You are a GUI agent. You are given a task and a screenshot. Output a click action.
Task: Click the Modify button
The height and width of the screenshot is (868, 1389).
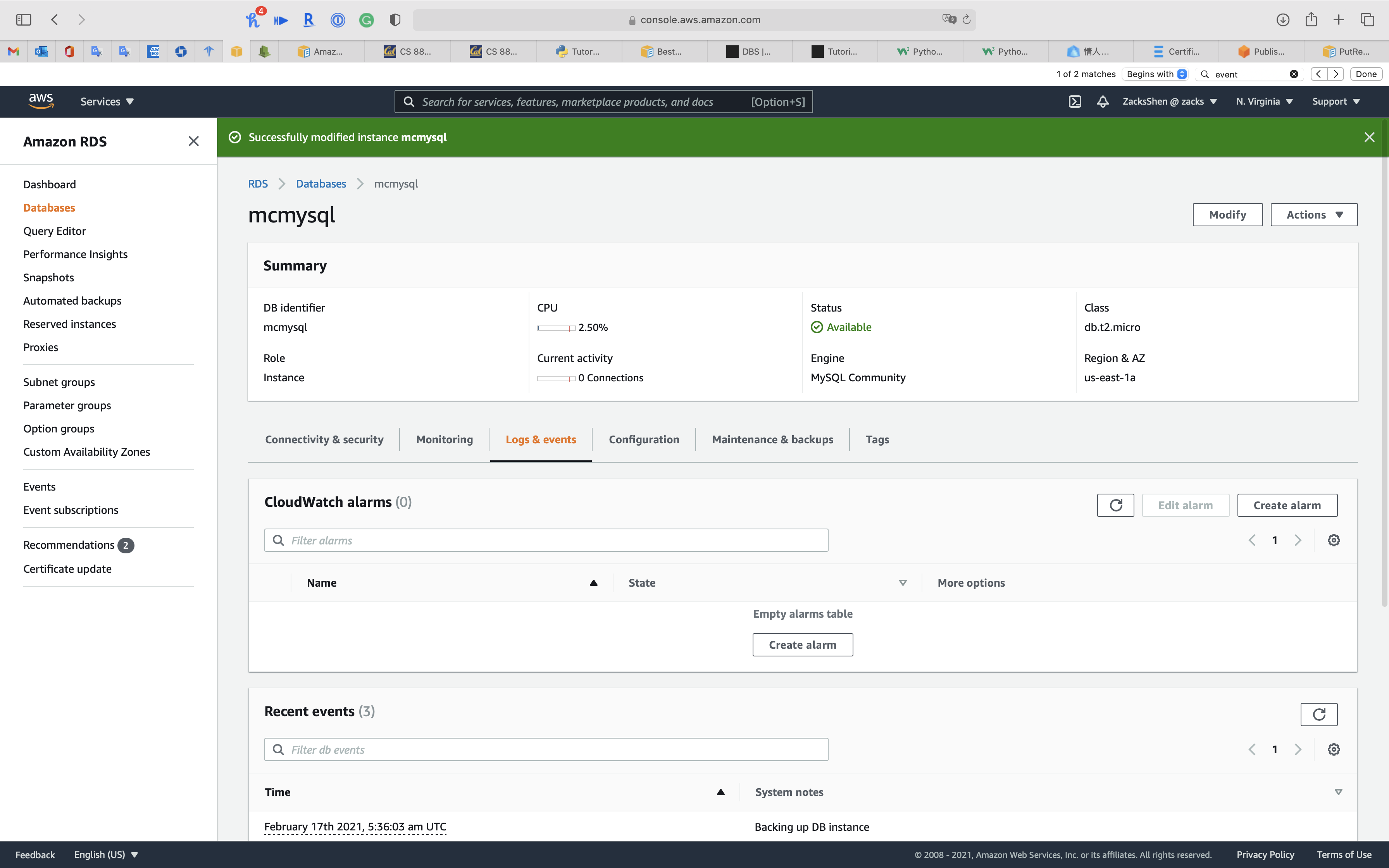[1227, 215]
